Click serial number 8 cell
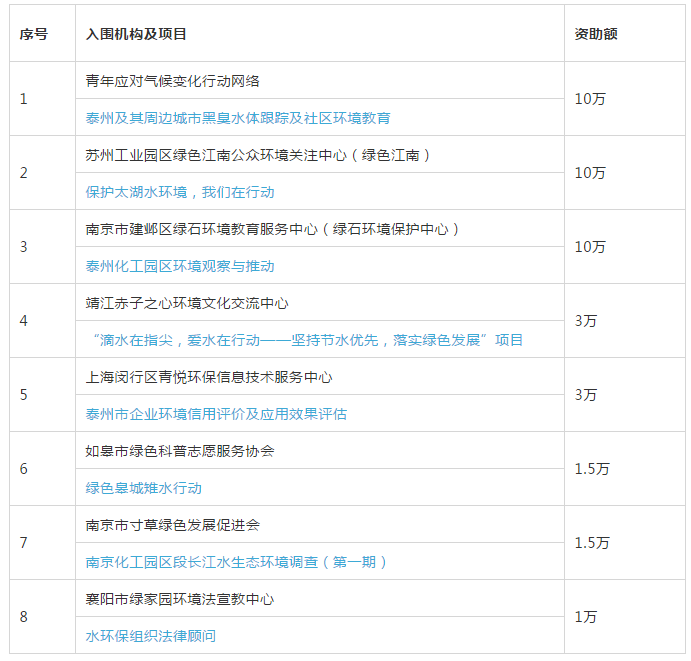Viewport: 691px width, 661px height. point(42,617)
